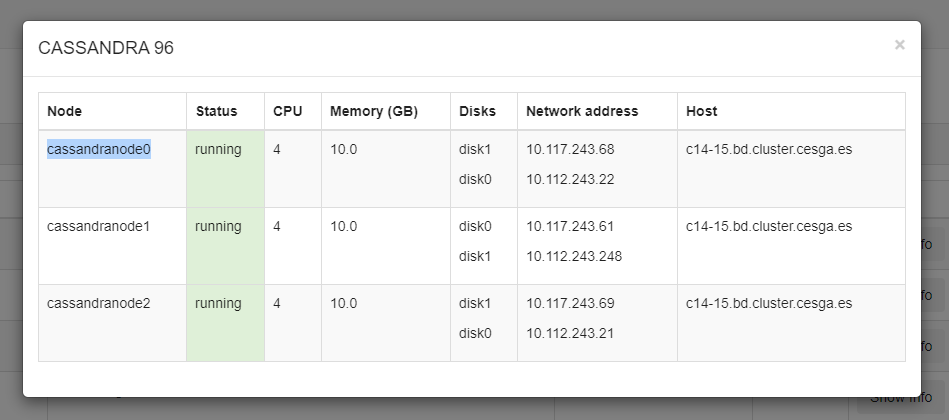Screen dimensions: 949x420
Task: Click the Host column header
Action: tap(701, 111)
